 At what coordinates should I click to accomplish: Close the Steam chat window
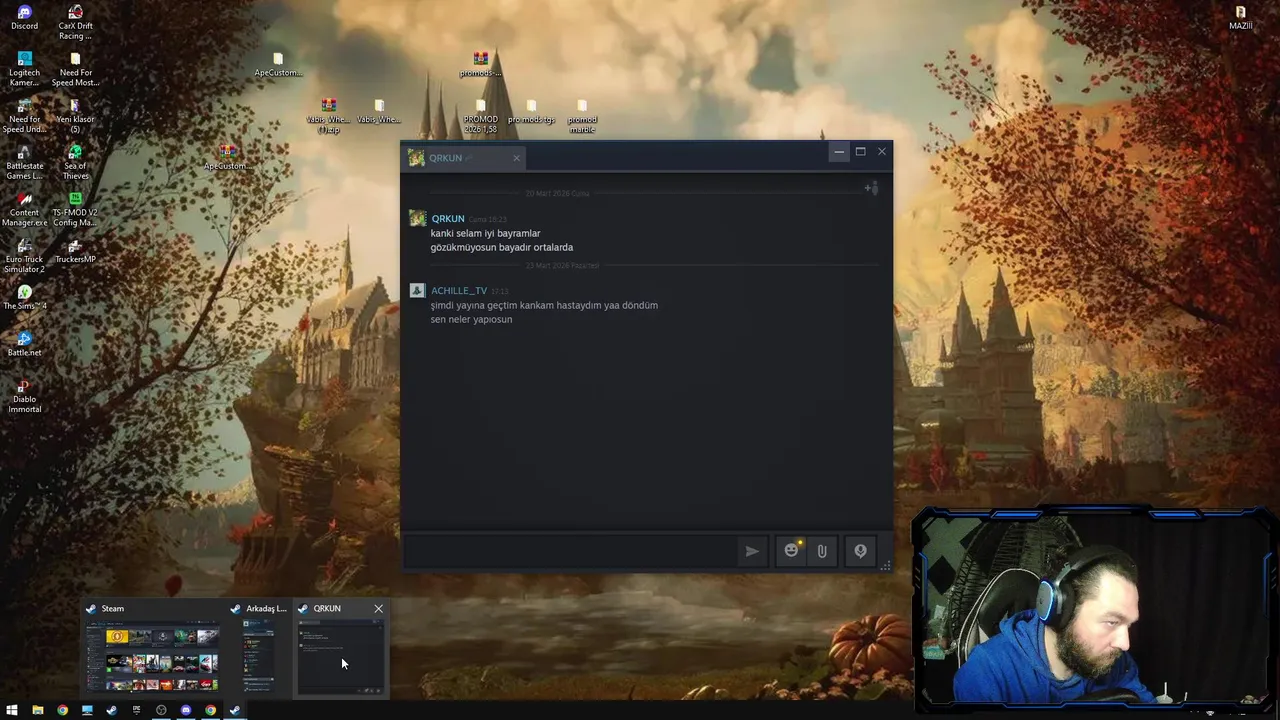881,152
